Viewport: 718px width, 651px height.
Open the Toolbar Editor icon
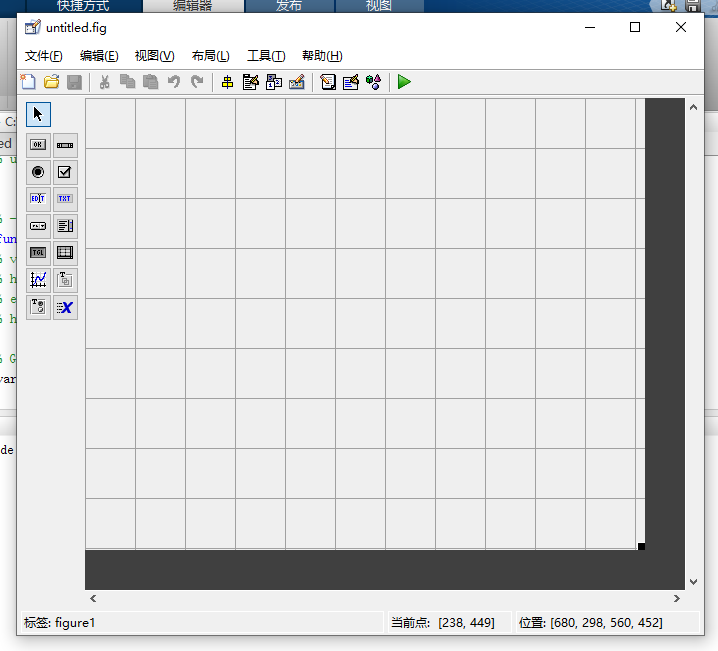tap(297, 82)
